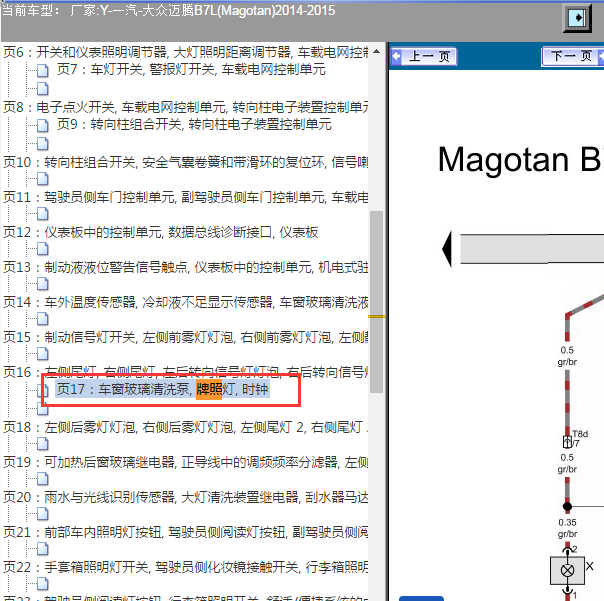Select 页21：前部车内照明灯按钮

coord(186,532)
